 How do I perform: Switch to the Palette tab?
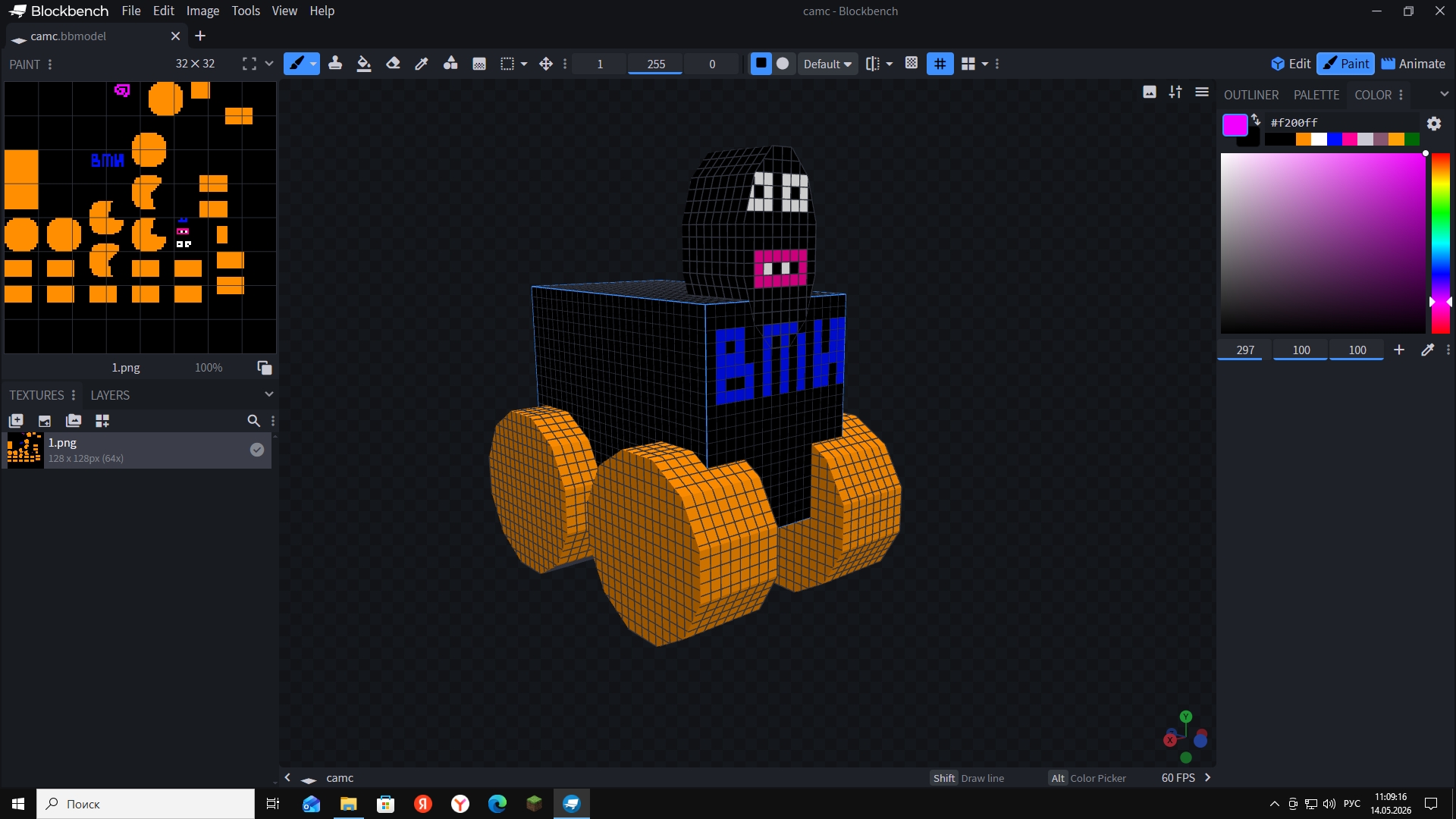1316,95
